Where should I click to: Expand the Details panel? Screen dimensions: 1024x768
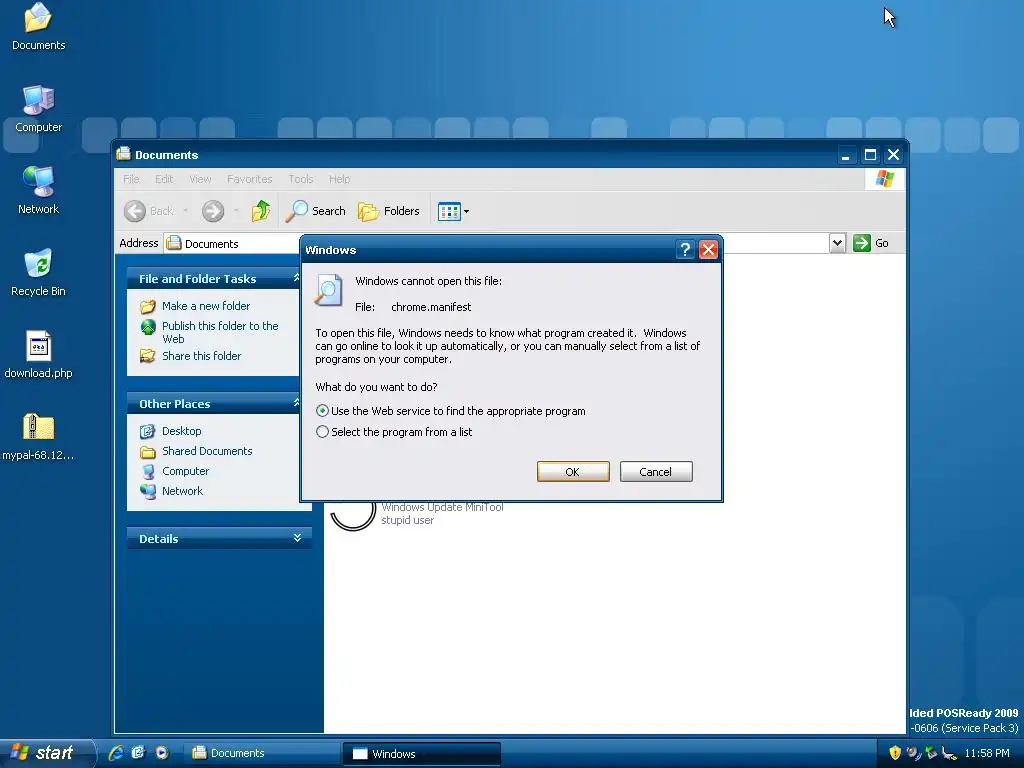pos(297,538)
